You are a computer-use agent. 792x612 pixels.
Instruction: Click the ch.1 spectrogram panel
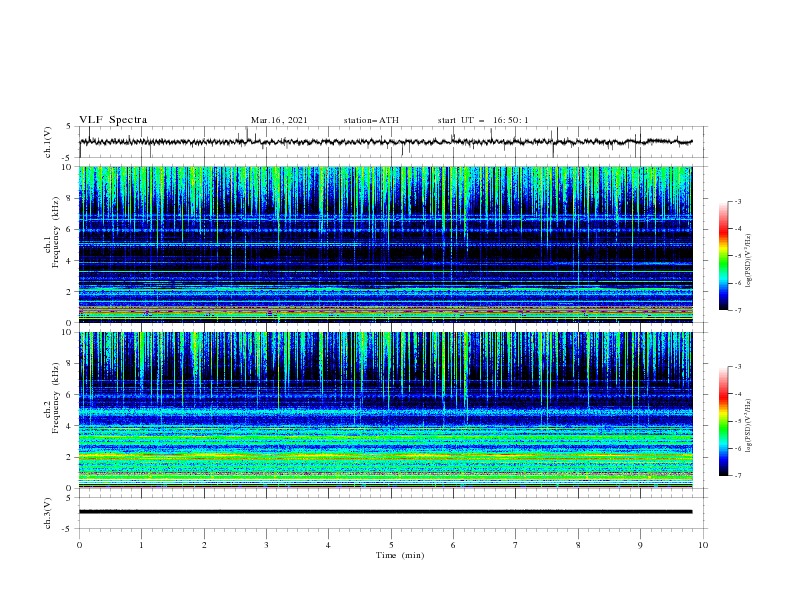(385, 244)
